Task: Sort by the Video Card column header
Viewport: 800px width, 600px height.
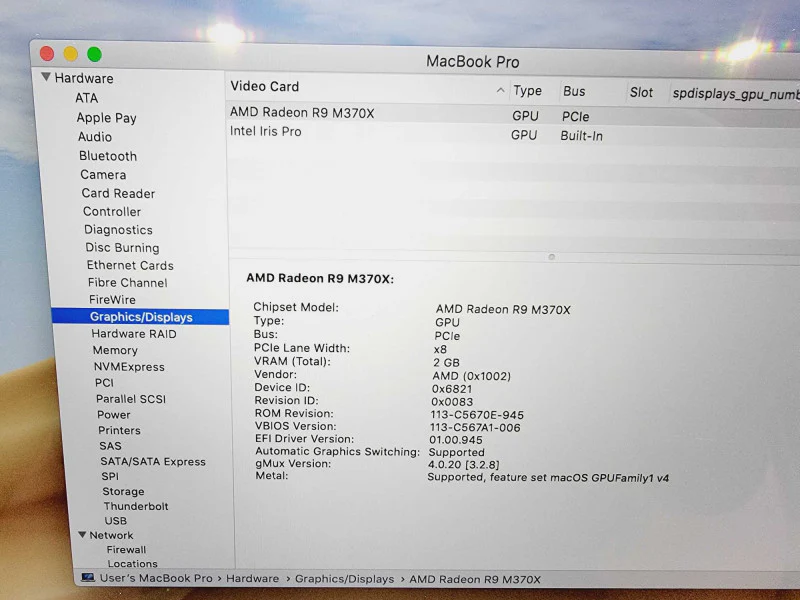Action: [264, 86]
